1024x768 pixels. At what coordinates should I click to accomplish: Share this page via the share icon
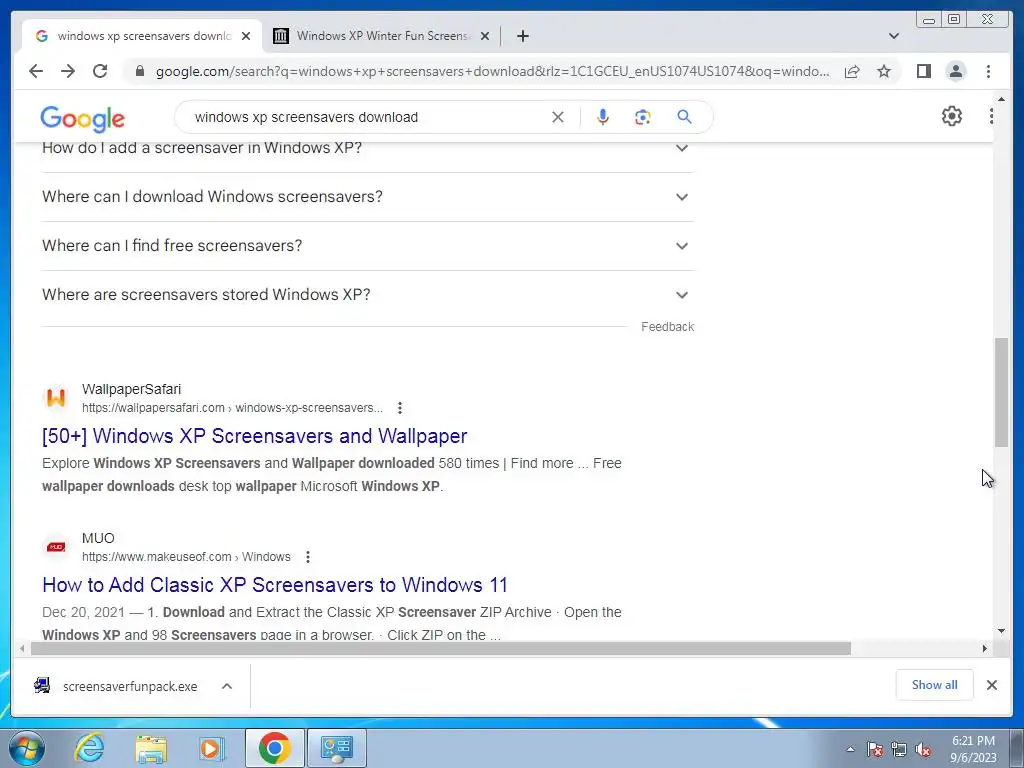click(x=852, y=71)
